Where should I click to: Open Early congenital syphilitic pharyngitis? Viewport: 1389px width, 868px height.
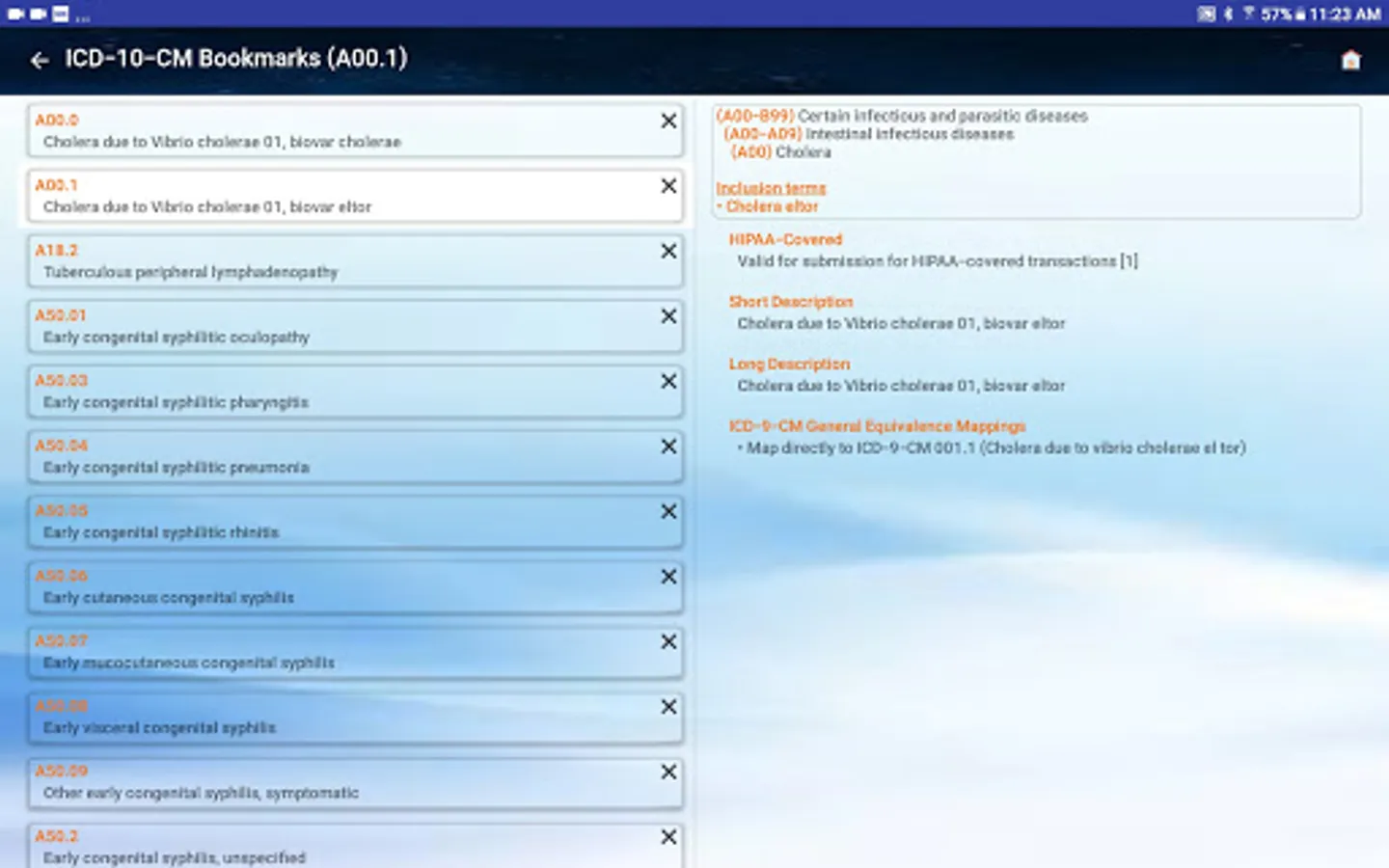pos(355,392)
